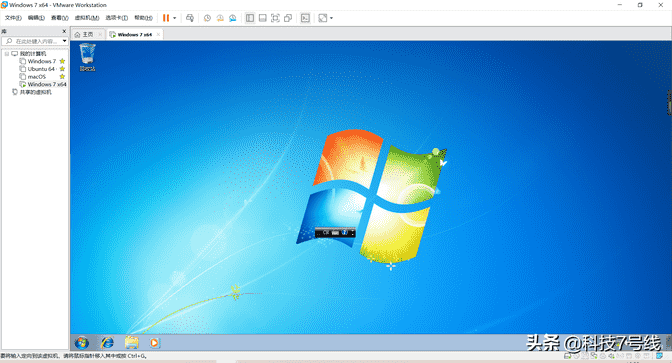Open the power options dropdown arrow beside pause

[174, 18]
